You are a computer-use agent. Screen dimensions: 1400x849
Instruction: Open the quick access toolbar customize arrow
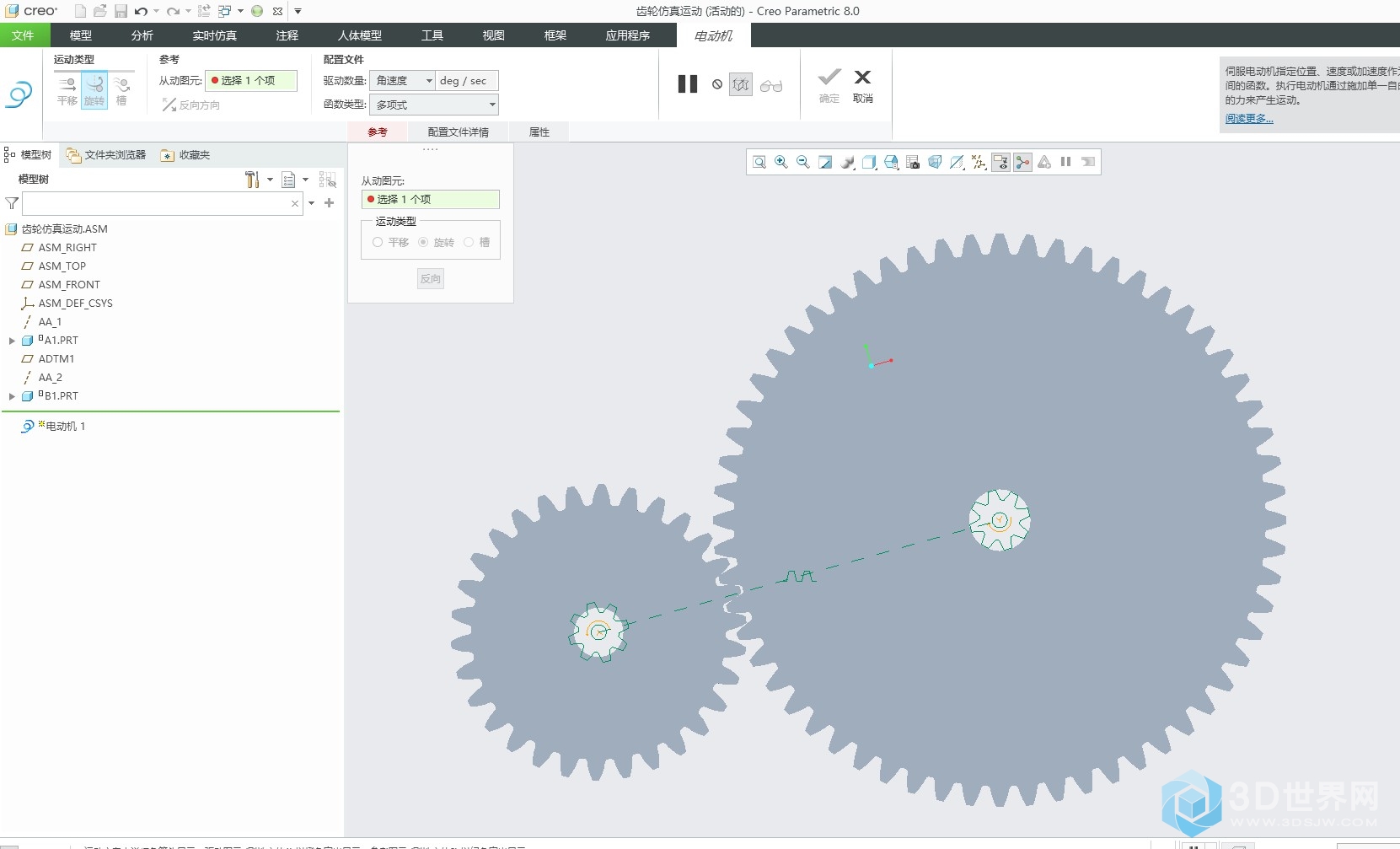[x=298, y=11]
